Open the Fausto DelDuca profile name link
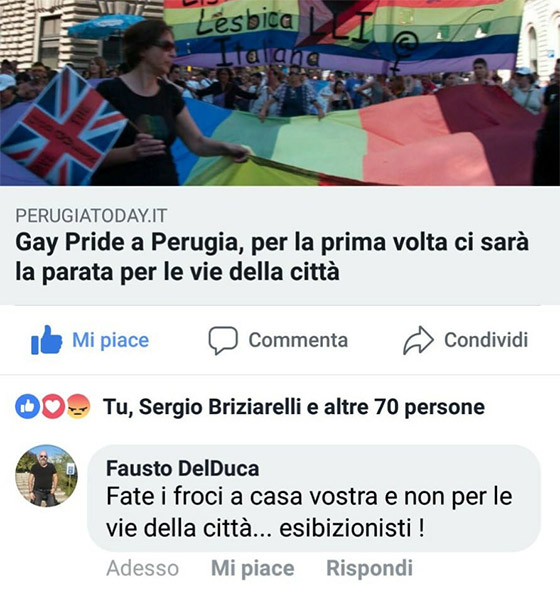This screenshot has width=560, height=600. 183,468
